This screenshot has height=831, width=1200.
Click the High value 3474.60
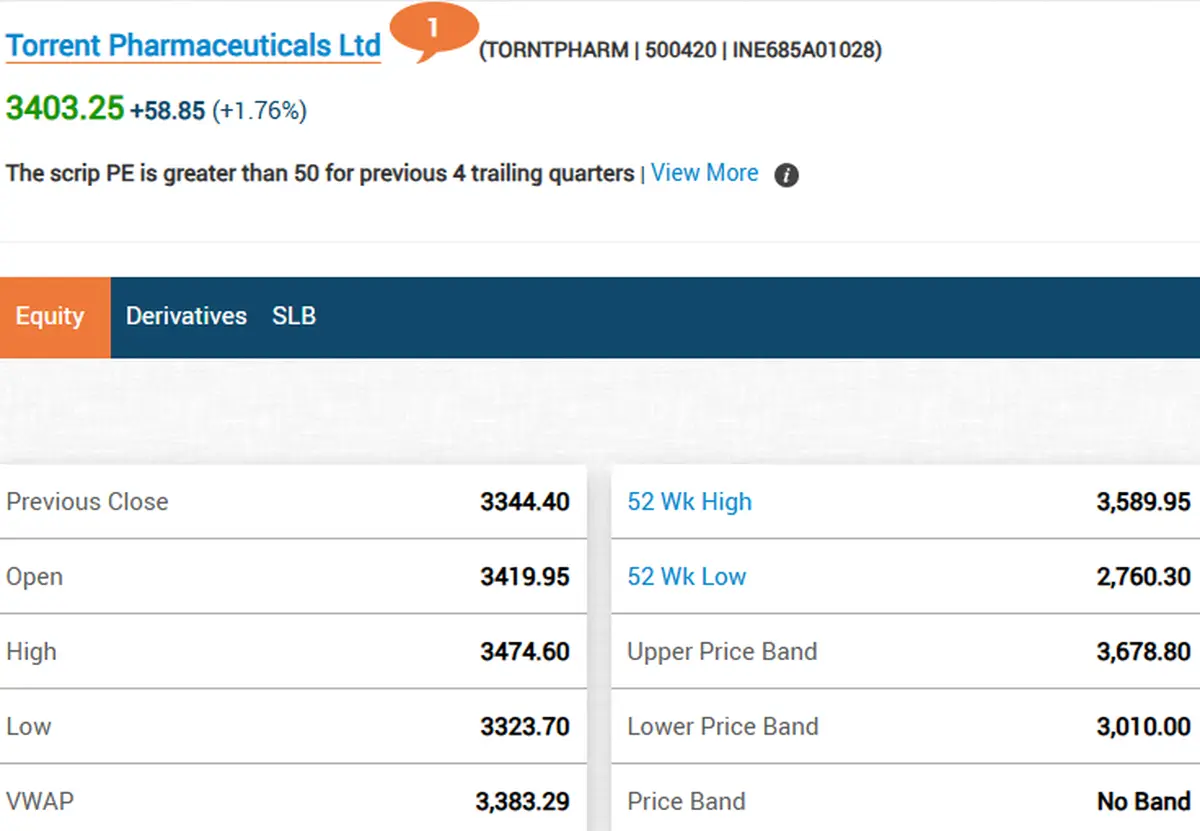click(x=525, y=652)
